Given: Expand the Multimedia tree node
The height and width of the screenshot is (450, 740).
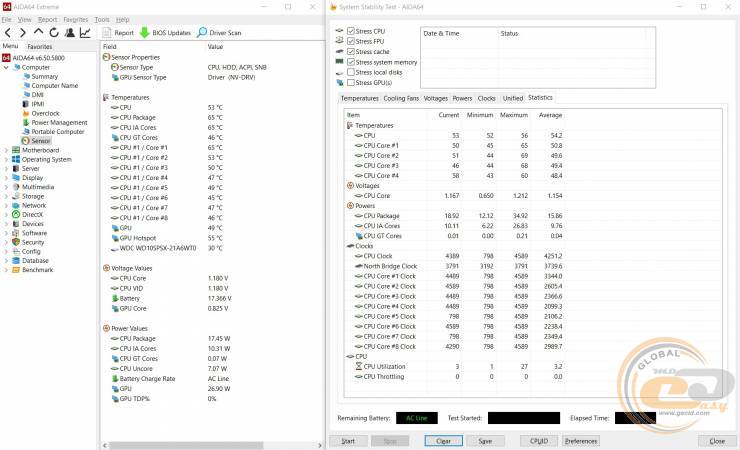Looking at the screenshot, I should click(6, 187).
